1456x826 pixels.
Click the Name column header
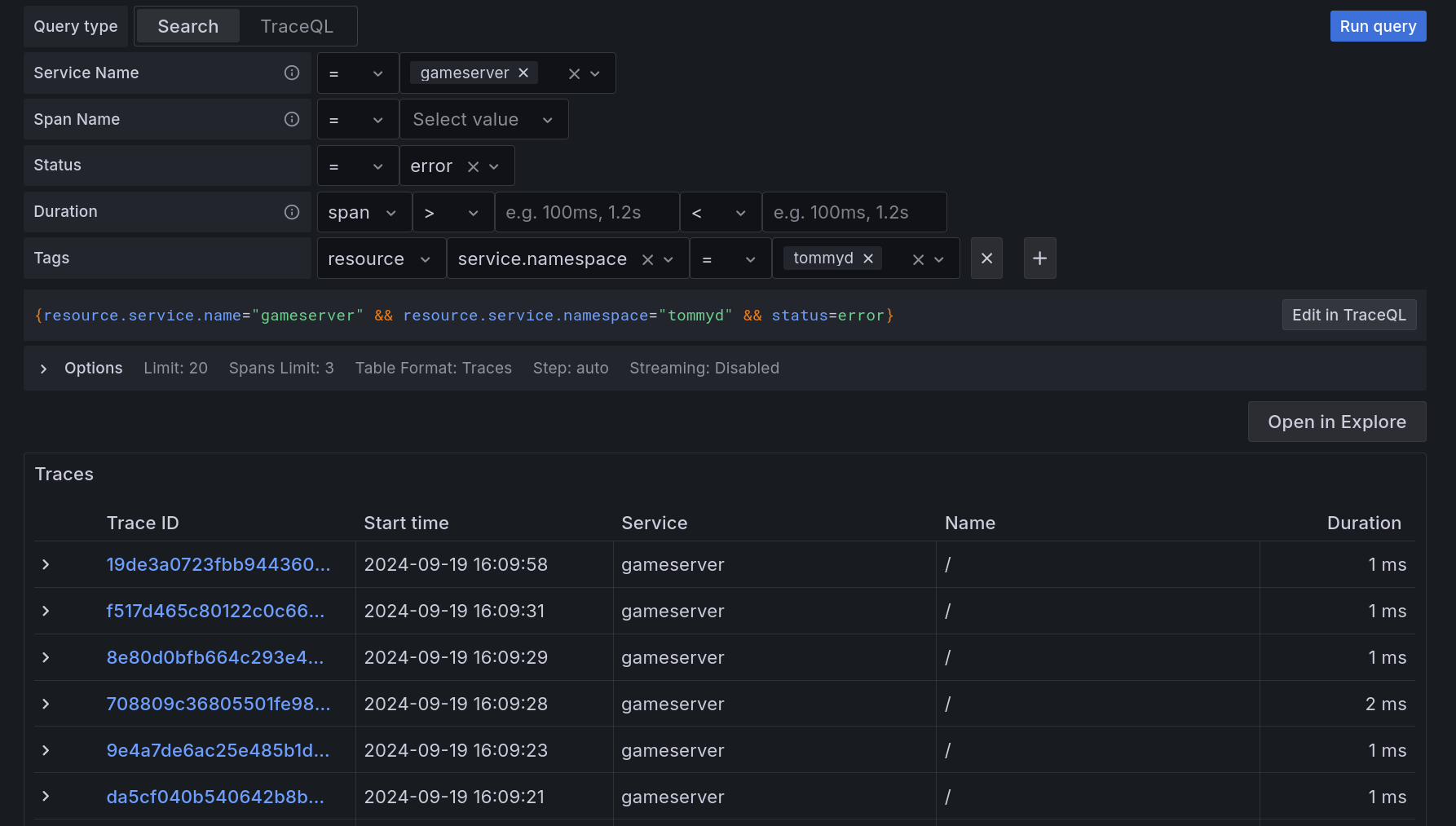tap(970, 523)
